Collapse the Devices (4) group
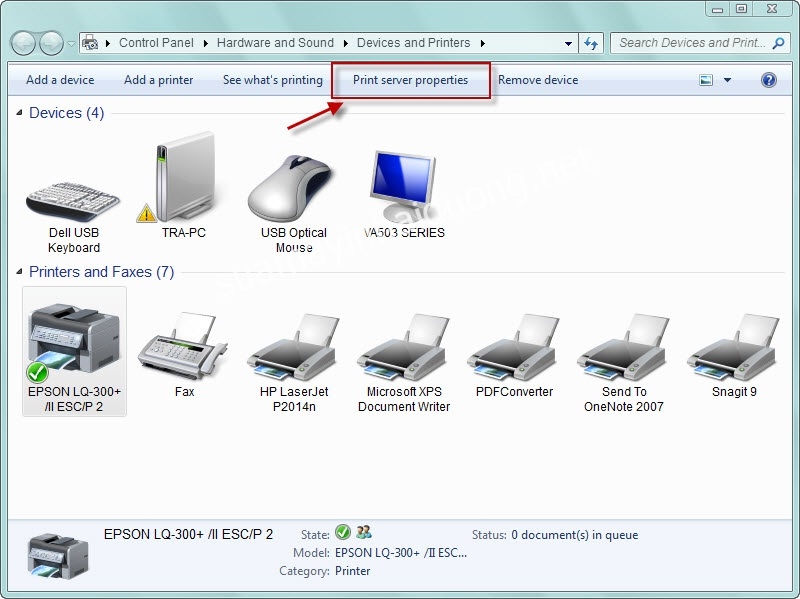The image size is (800, 599). (19, 113)
